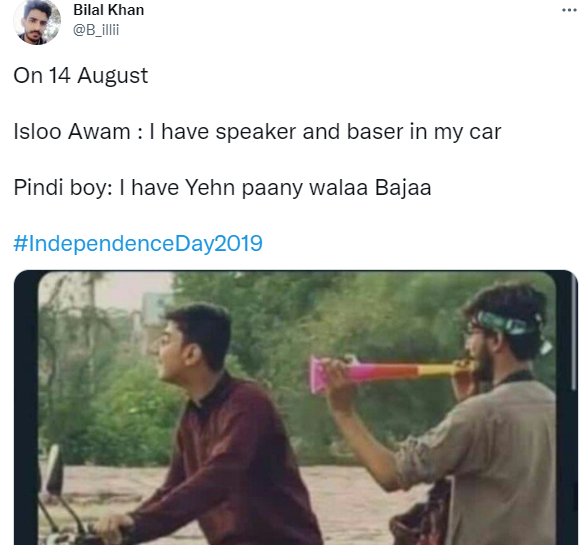Image resolution: width=582 pixels, height=545 pixels.
Task: Open the attached tweet photo
Action: tap(295, 408)
